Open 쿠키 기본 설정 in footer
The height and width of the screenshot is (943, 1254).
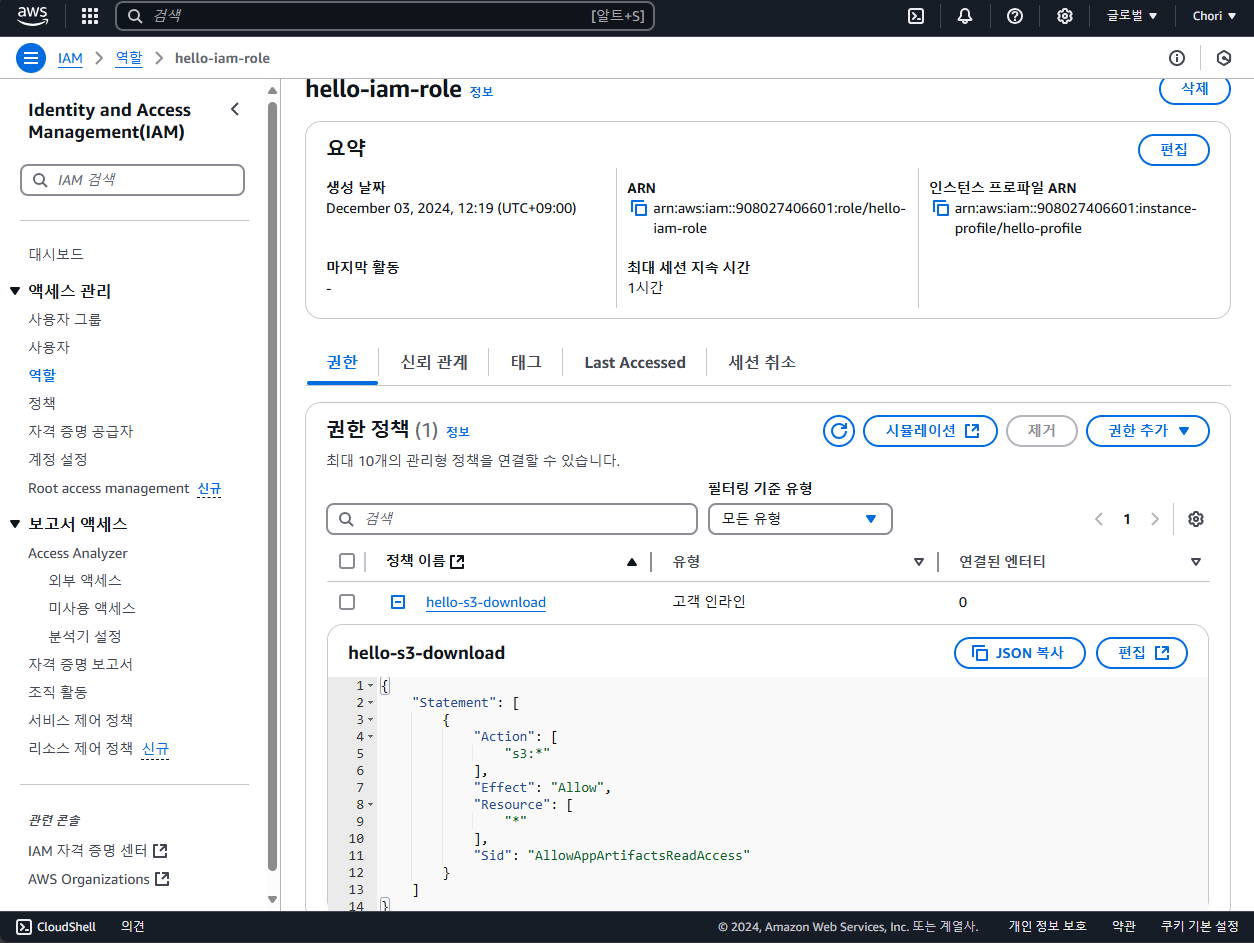point(1199,927)
